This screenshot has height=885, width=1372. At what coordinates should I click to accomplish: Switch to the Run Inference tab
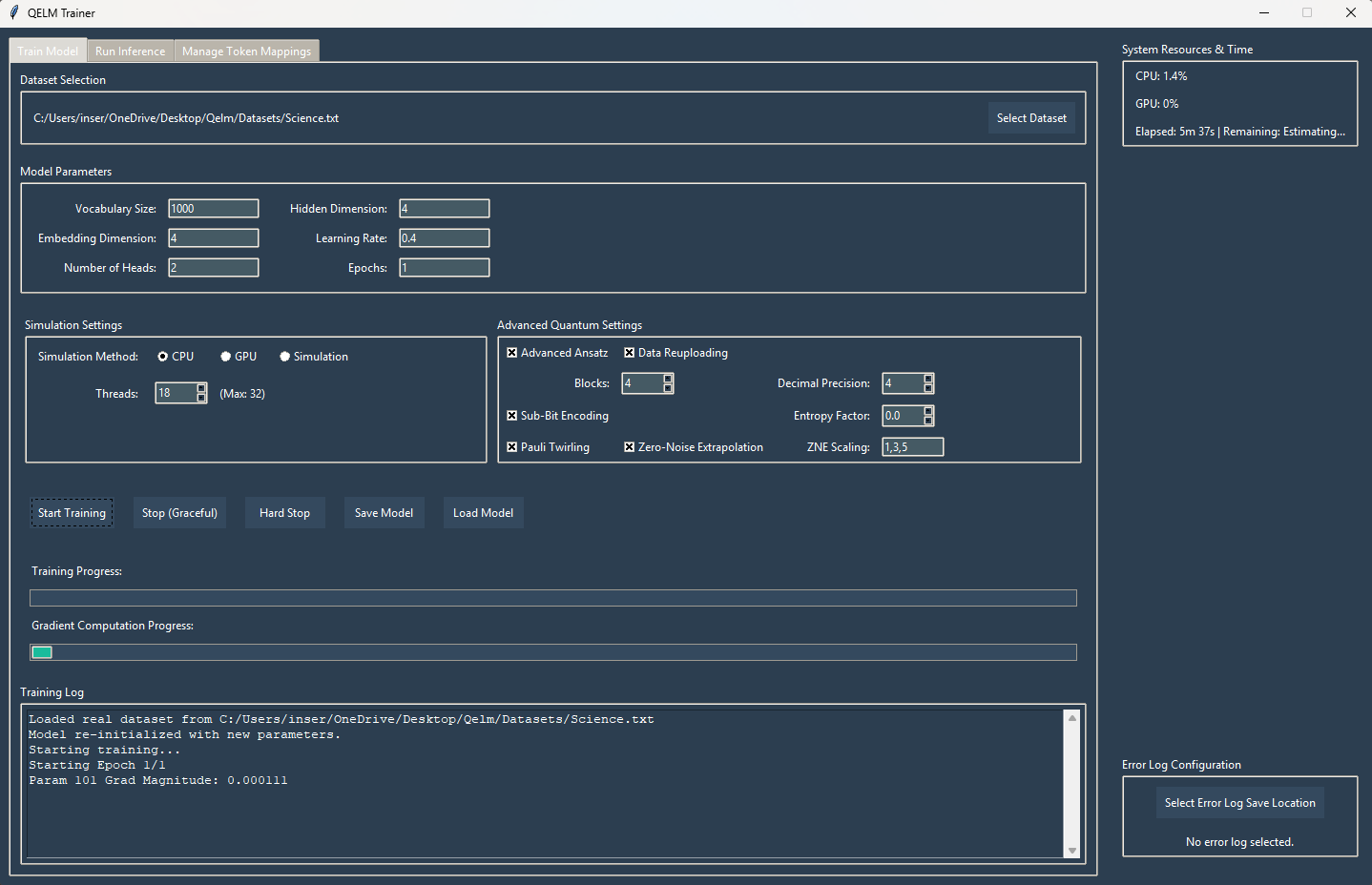130,51
